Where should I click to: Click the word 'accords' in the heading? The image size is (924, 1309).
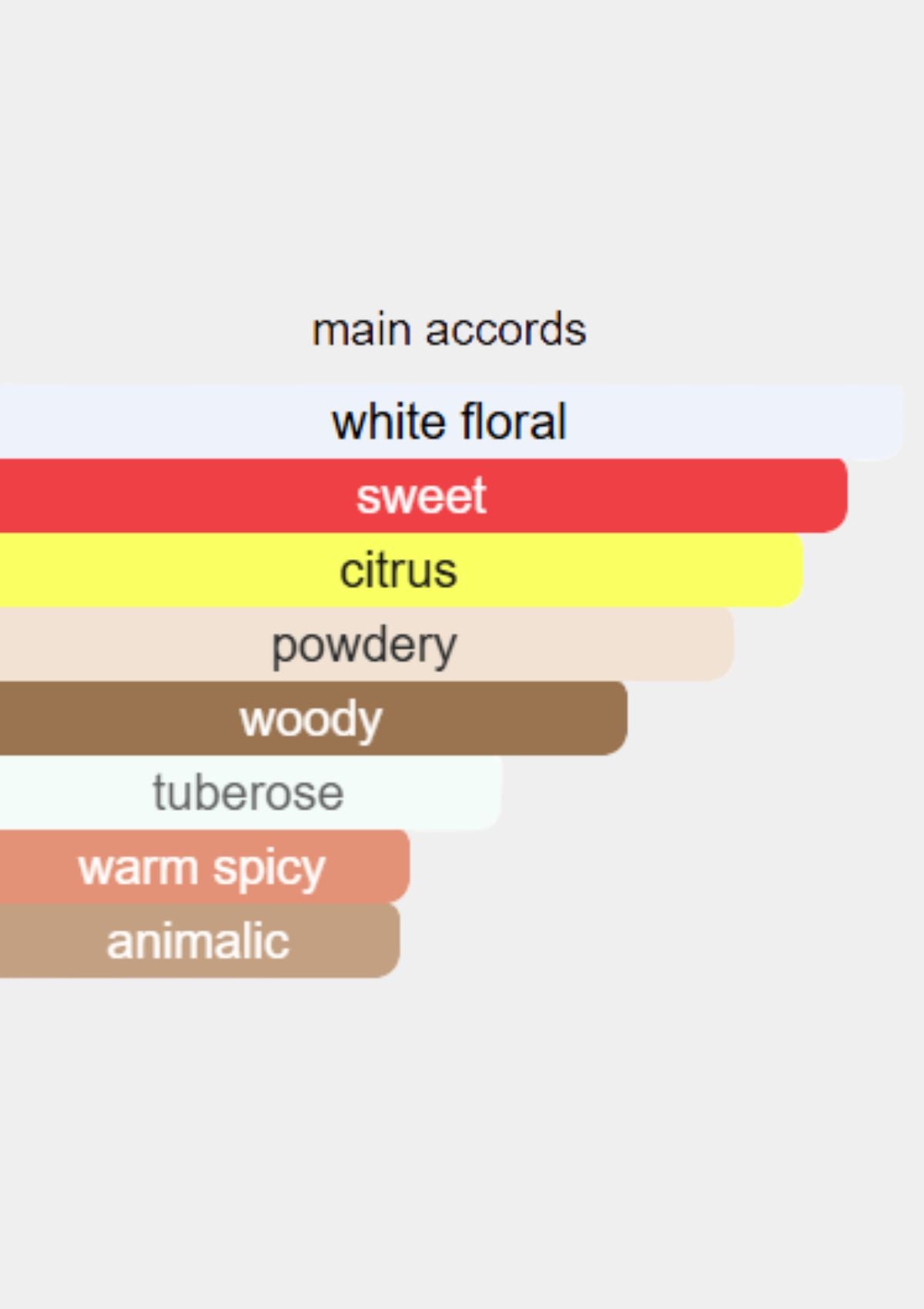coord(506,330)
